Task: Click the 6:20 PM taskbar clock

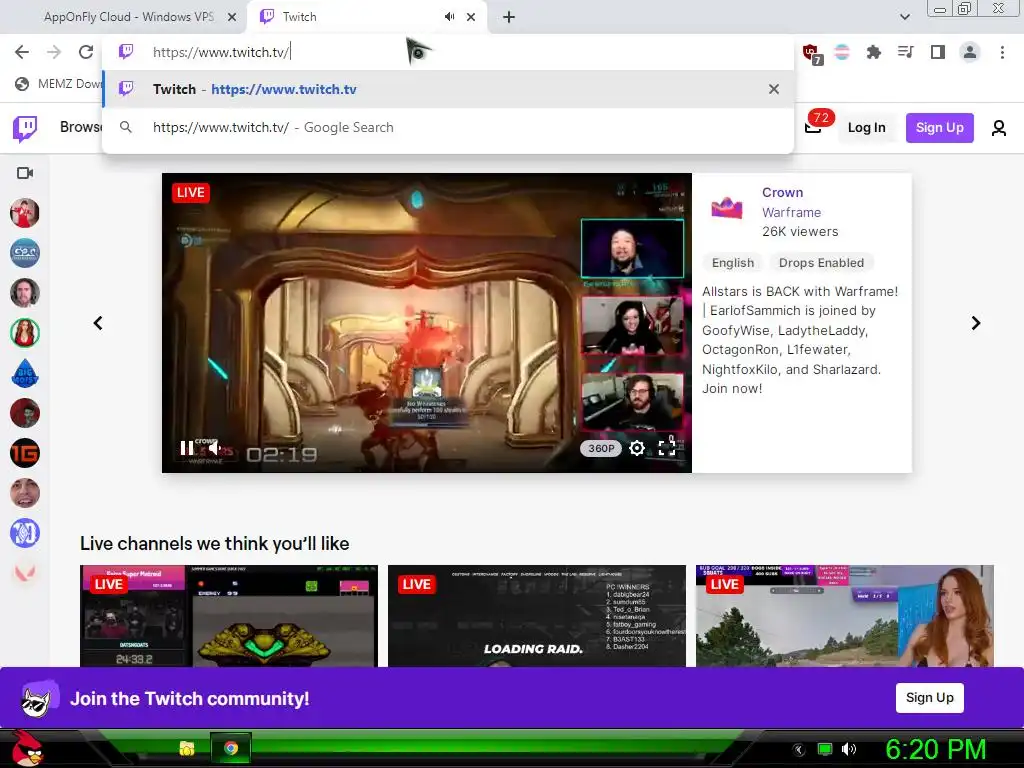Action: point(935,749)
